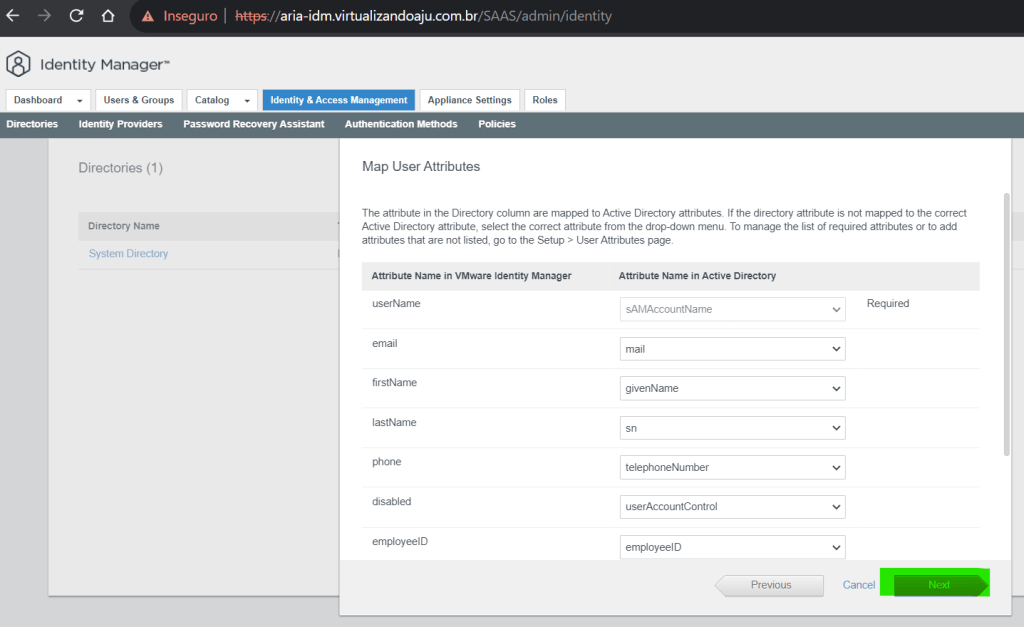Viewport: 1024px width, 627px height.
Task: Open the Dashboard tab dropdown arrow
Action: tap(79, 101)
